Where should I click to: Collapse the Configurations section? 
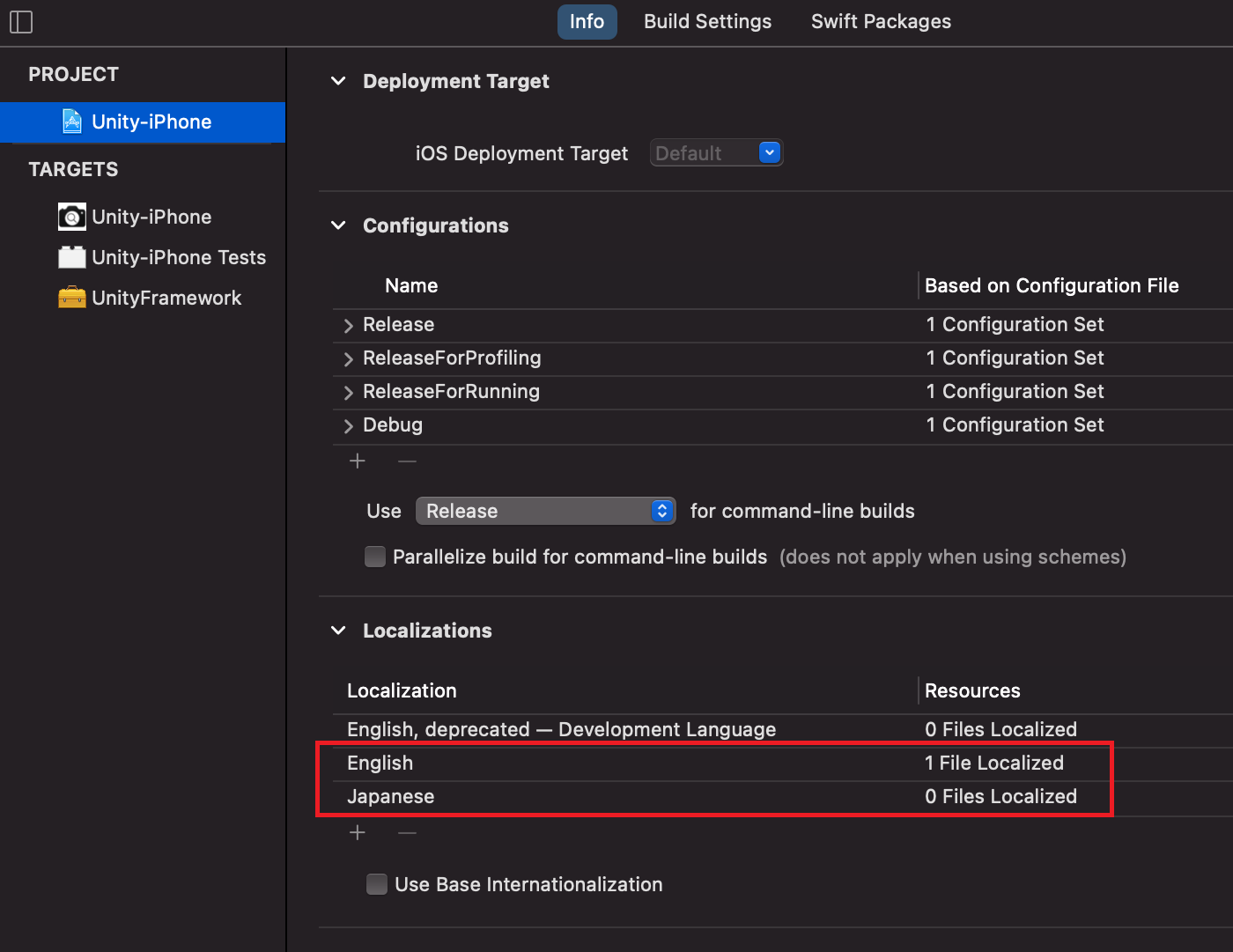coord(338,225)
